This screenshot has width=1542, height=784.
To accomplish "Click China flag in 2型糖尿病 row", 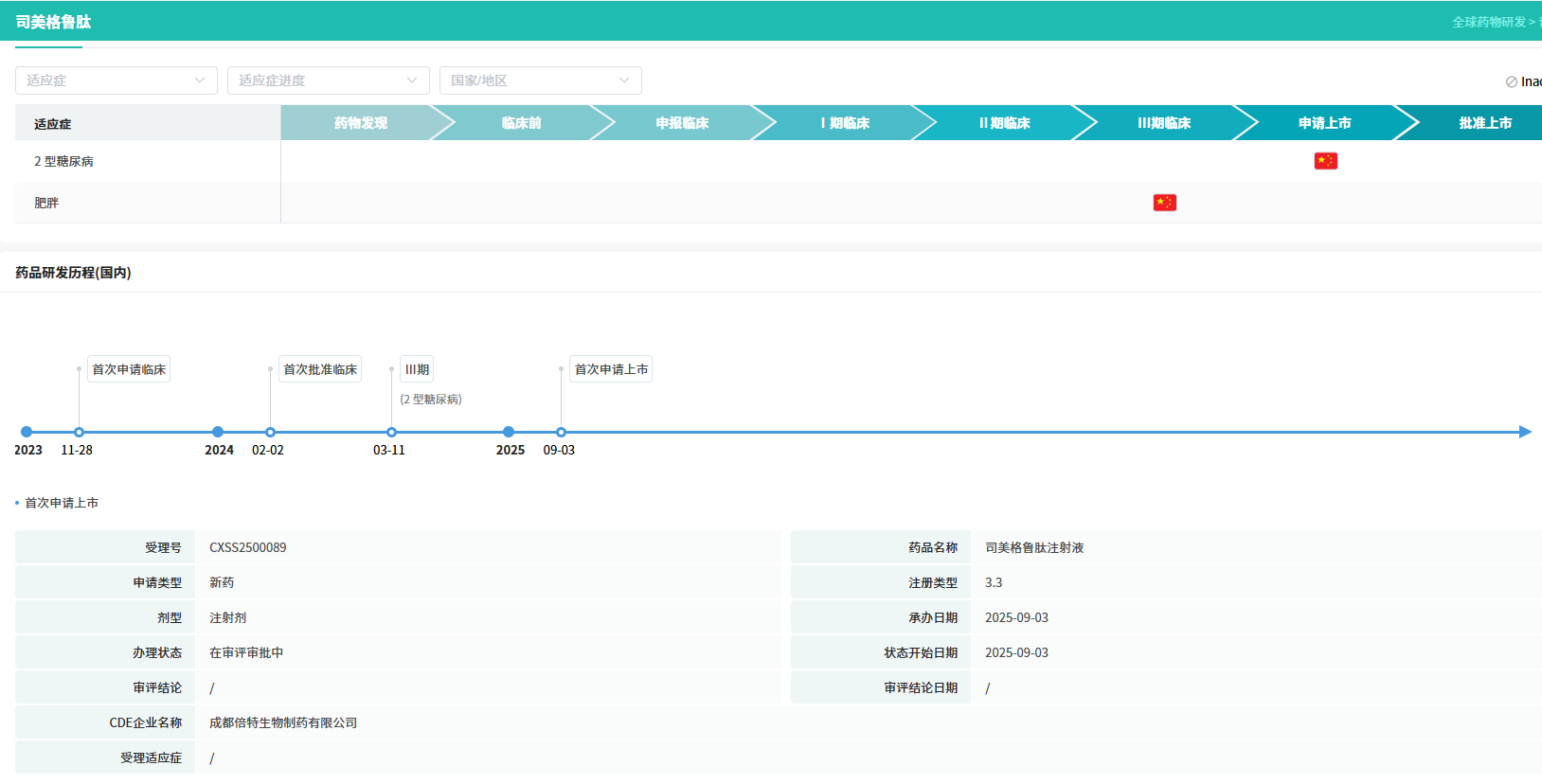I will [x=1325, y=161].
